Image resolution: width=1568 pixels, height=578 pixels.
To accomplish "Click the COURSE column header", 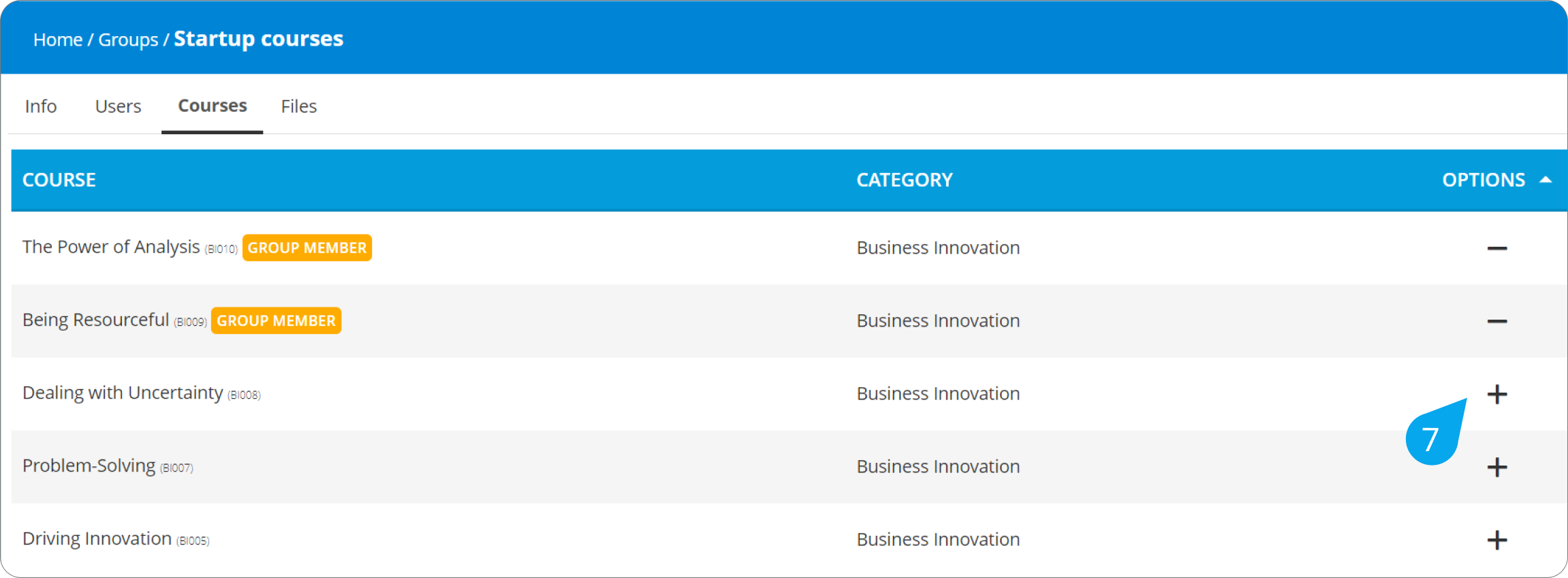I will (59, 179).
